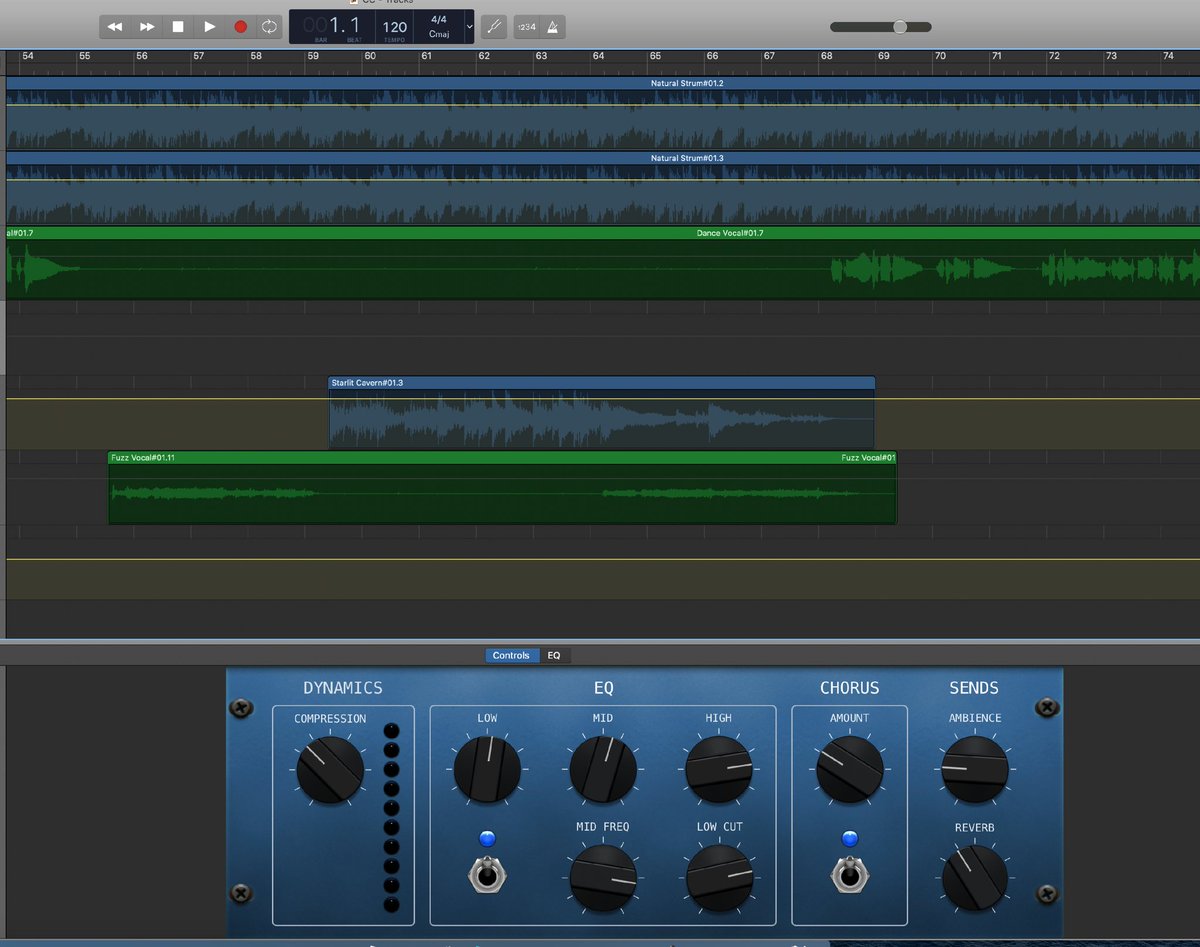Viewport: 1200px width, 947px height.
Task: Click the 120 tempo value
Action: tap(395, 28)
